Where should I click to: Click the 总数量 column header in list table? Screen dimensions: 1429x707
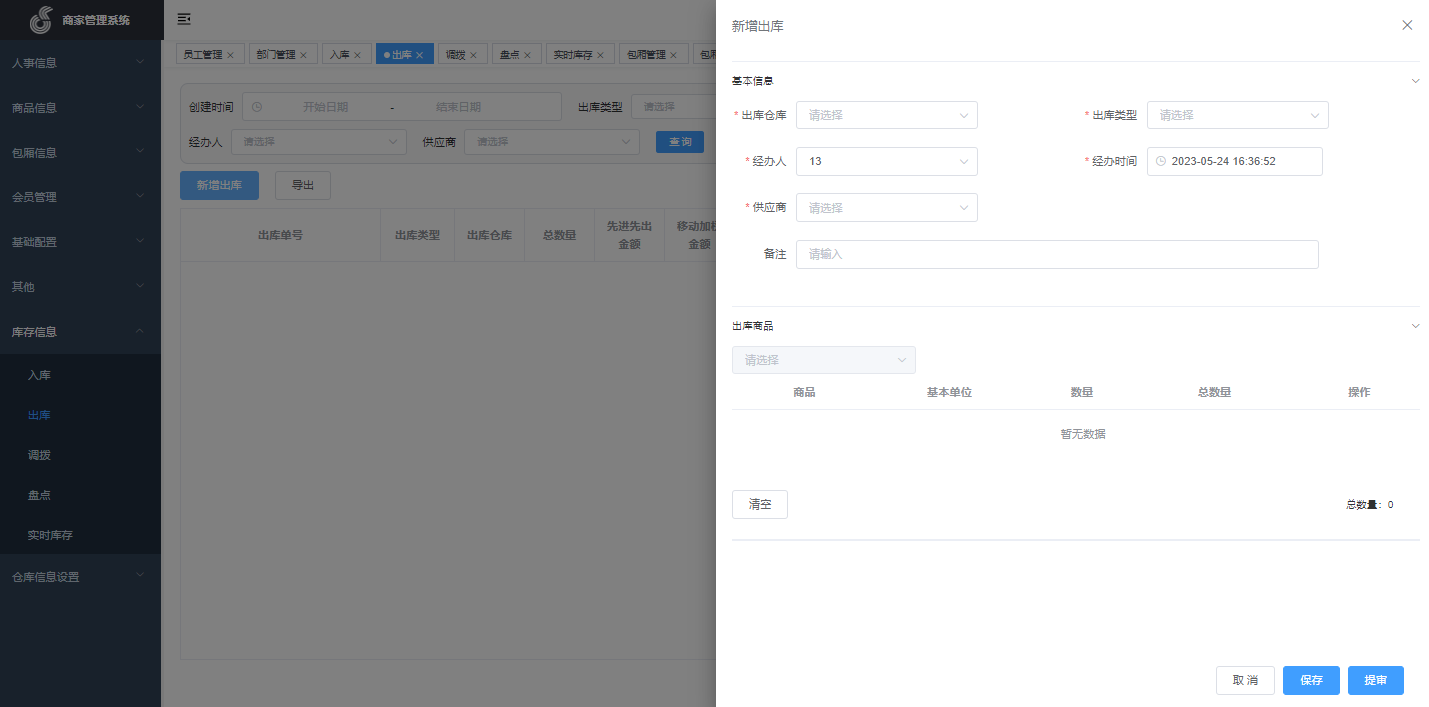pos(560,236)
